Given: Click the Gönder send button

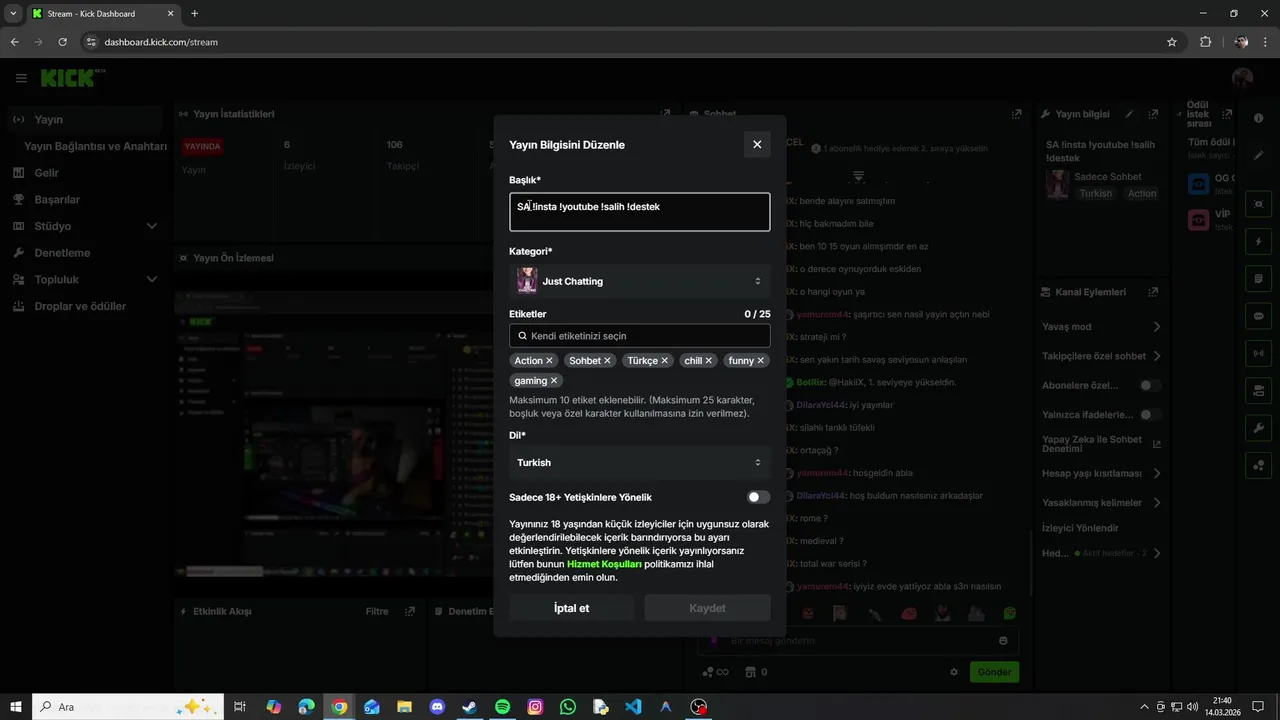Looking at the screenshot, I should tap(994, 672).
